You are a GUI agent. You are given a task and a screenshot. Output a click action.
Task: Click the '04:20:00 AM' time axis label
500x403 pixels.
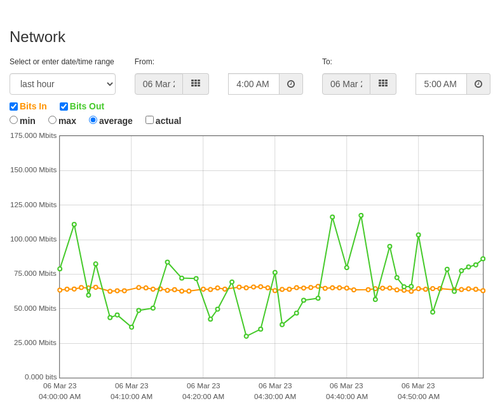coord(203,397)
